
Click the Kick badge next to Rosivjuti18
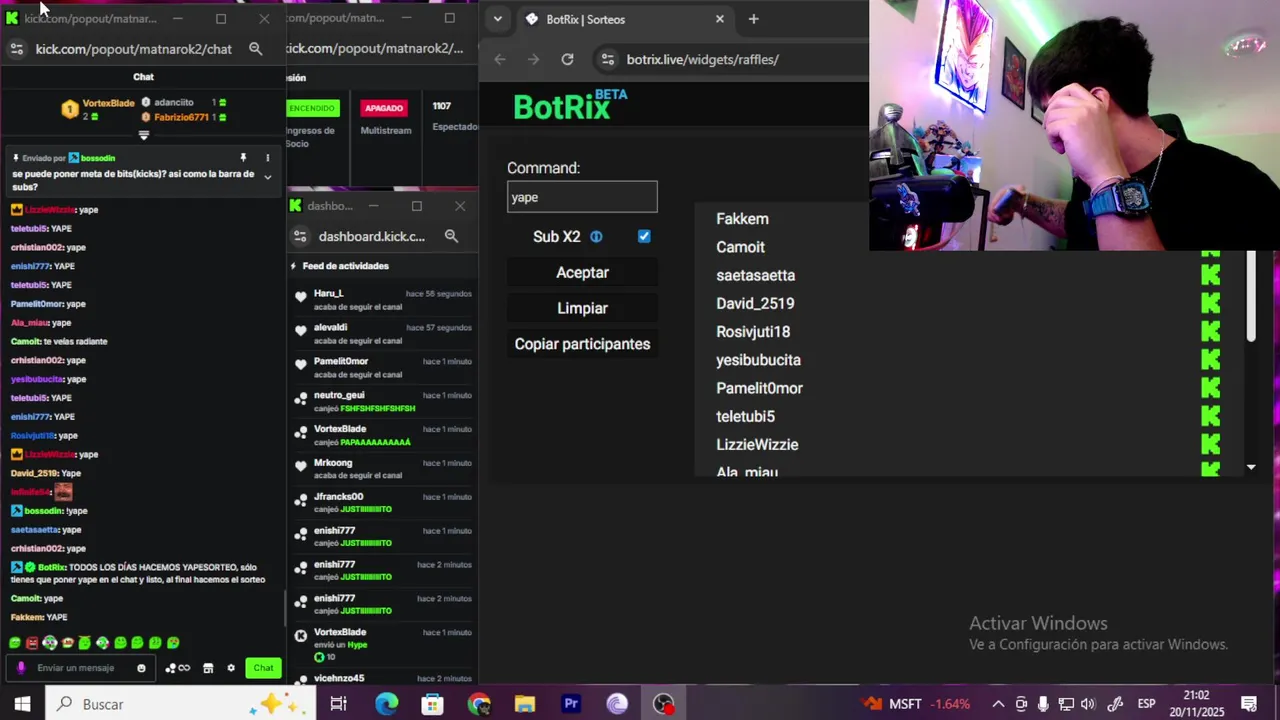(1210, 332)
